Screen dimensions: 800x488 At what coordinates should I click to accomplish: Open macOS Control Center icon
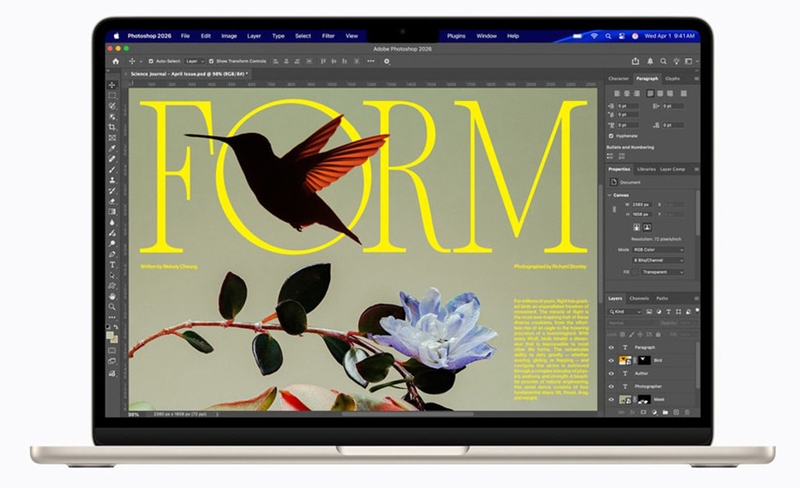(x=621, y=36)
